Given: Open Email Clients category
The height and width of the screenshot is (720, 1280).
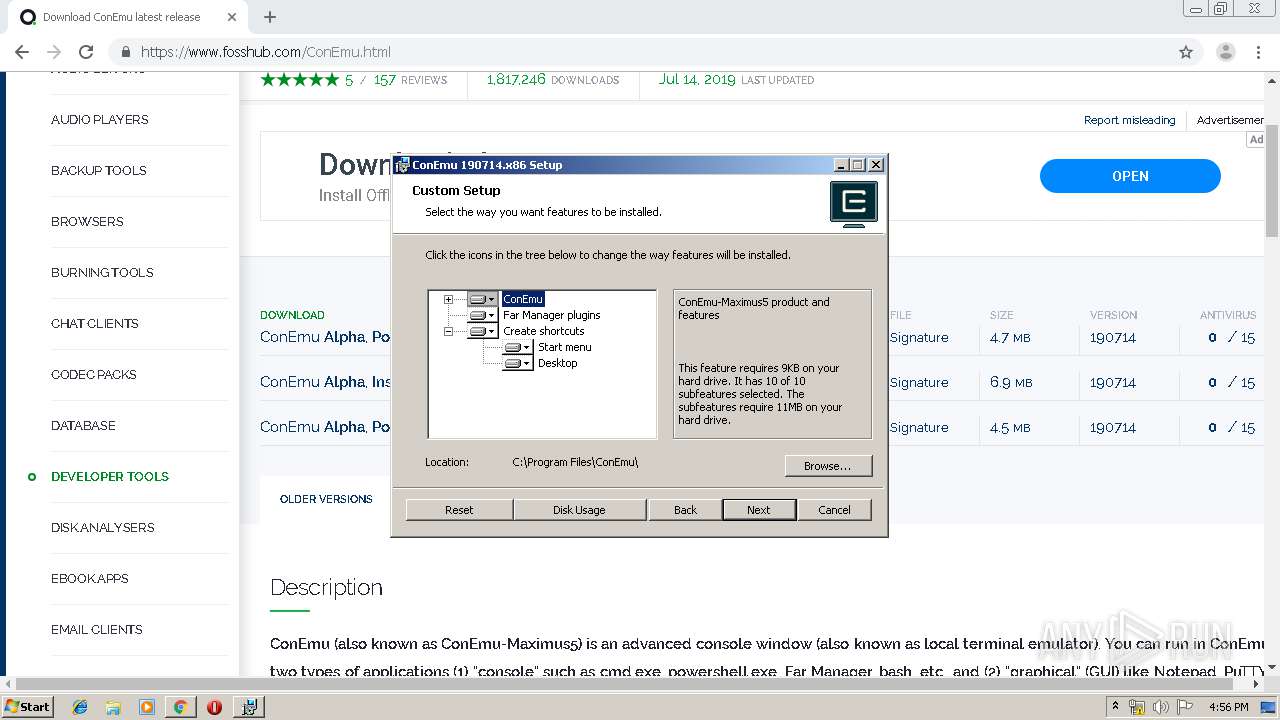Looking at the screenshot, I should point(97,629).
